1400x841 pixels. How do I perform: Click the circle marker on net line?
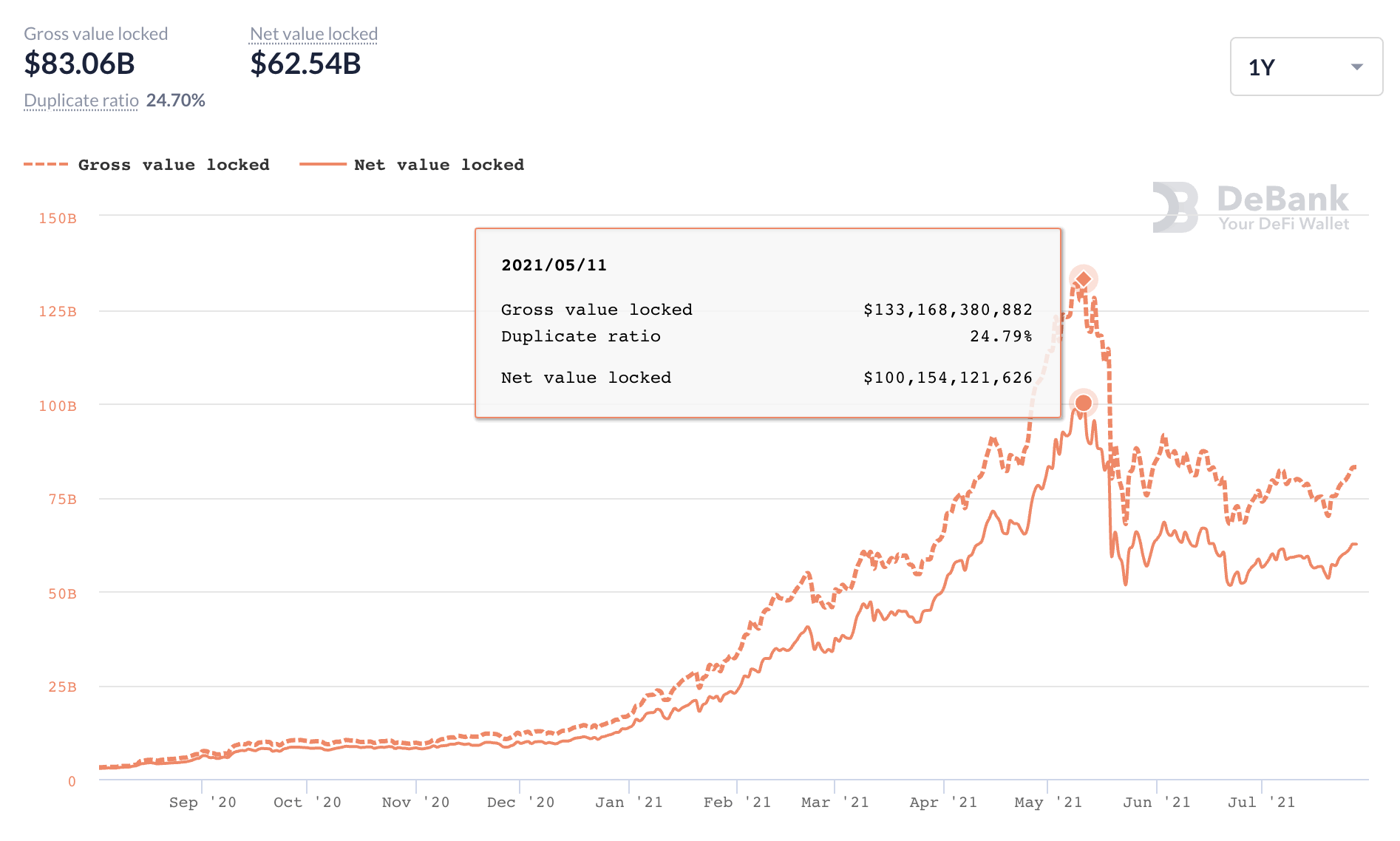[x=1083, y=403]
